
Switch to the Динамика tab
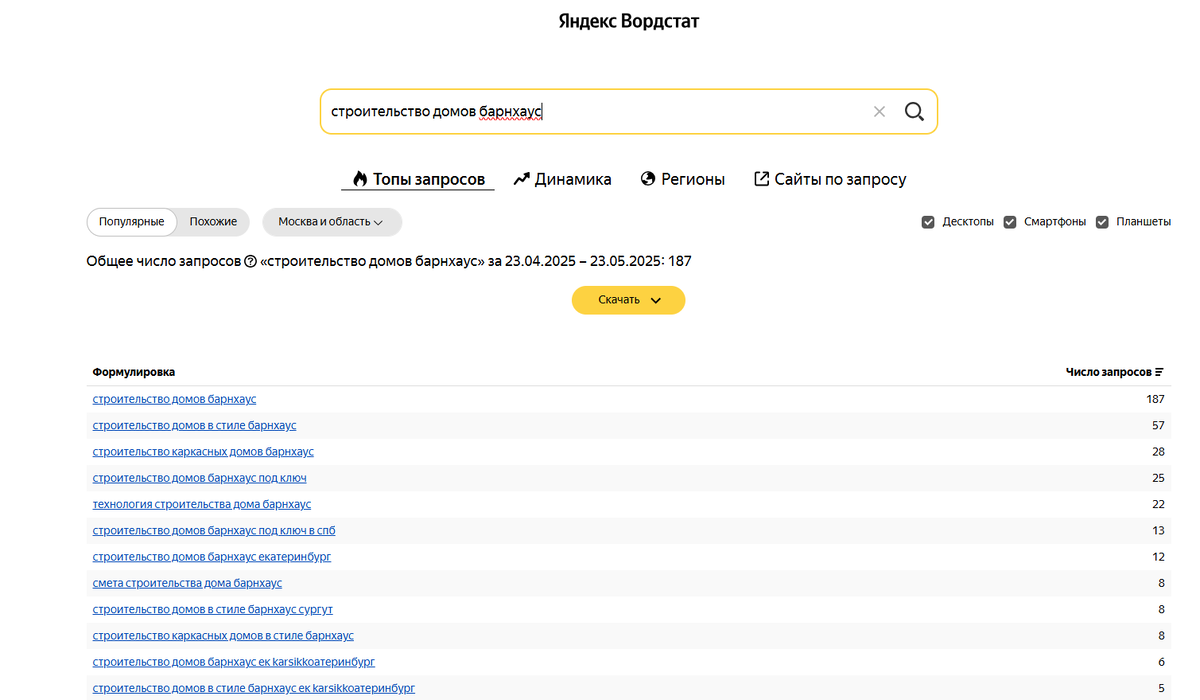[x=562, y=179]
